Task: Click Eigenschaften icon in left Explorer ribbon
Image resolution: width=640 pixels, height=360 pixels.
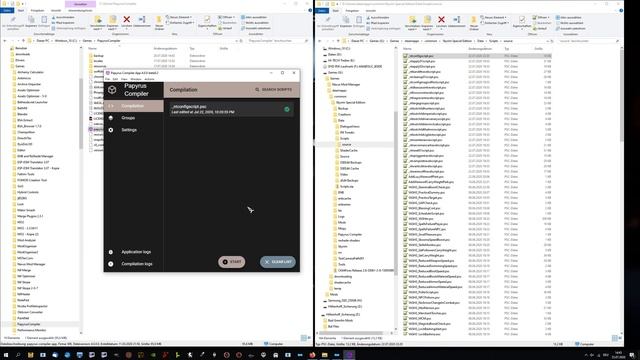Action: (207, 19)
